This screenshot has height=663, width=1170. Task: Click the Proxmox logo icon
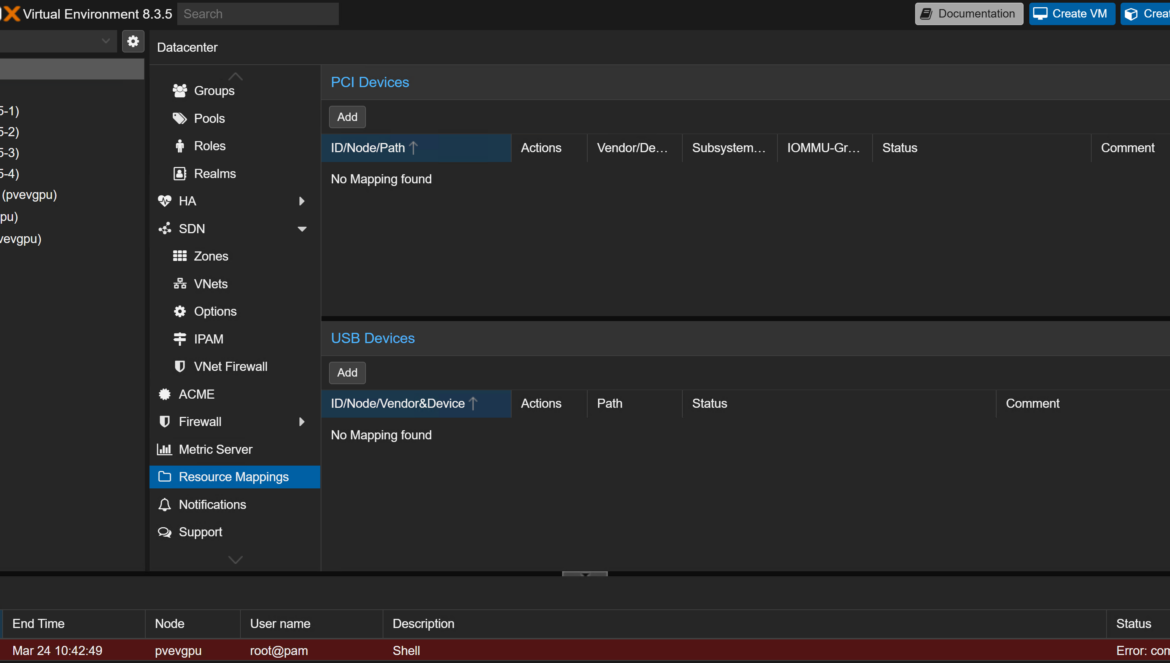click(x=10, y=13)
